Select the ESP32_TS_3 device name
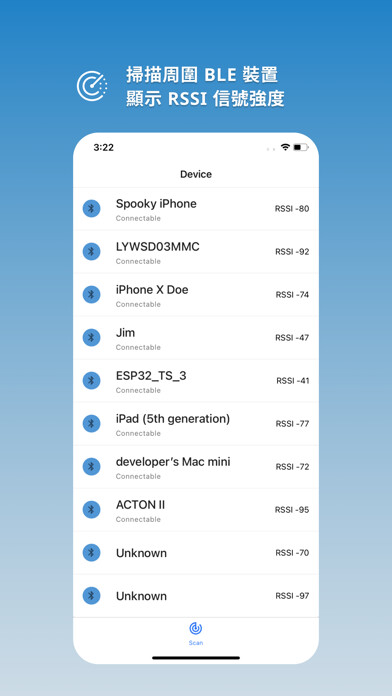 (151, 376)
